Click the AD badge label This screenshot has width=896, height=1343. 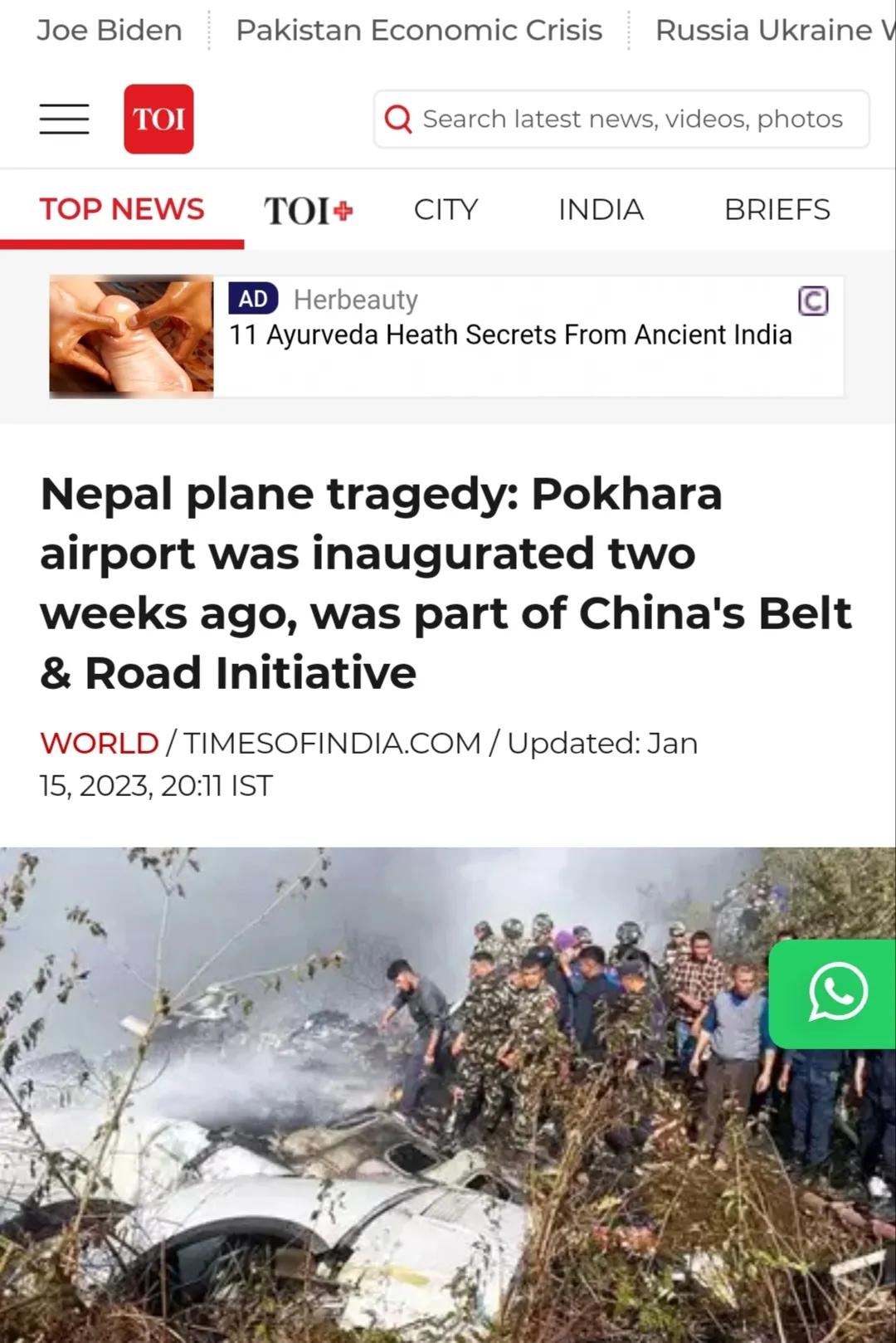253,299
